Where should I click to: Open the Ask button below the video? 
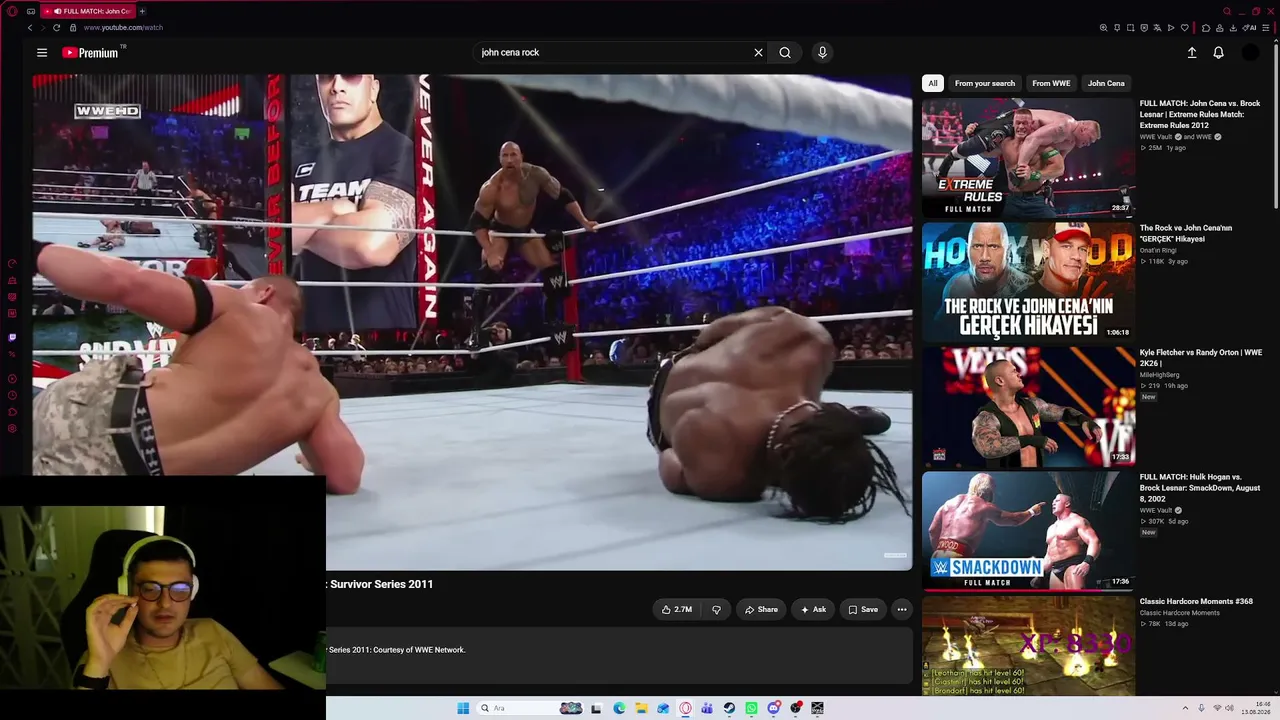(813, 609)
